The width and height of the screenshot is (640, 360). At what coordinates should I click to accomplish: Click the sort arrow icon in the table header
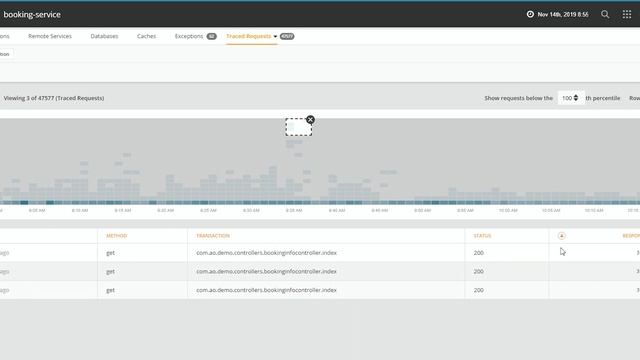(562, 236)
